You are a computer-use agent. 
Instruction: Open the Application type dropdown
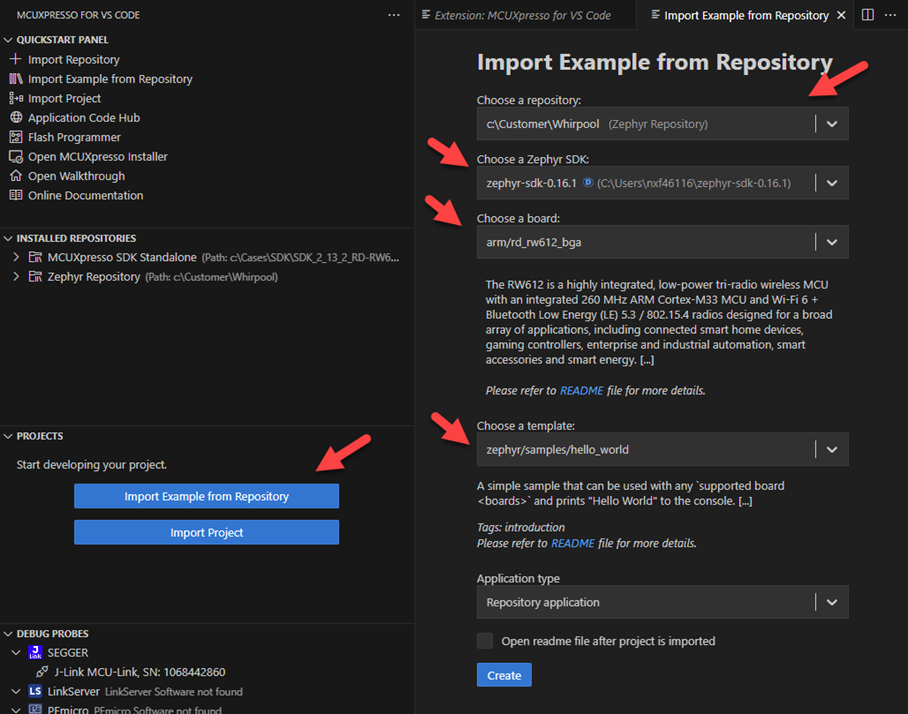click(831, 602)
